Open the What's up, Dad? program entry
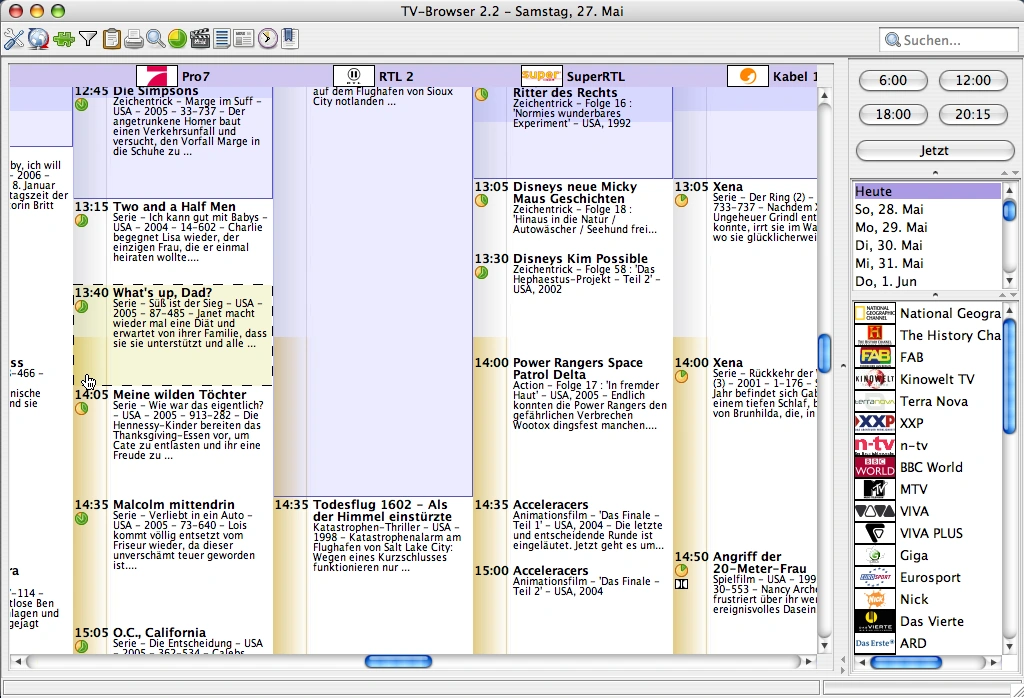 coord(173,335)
